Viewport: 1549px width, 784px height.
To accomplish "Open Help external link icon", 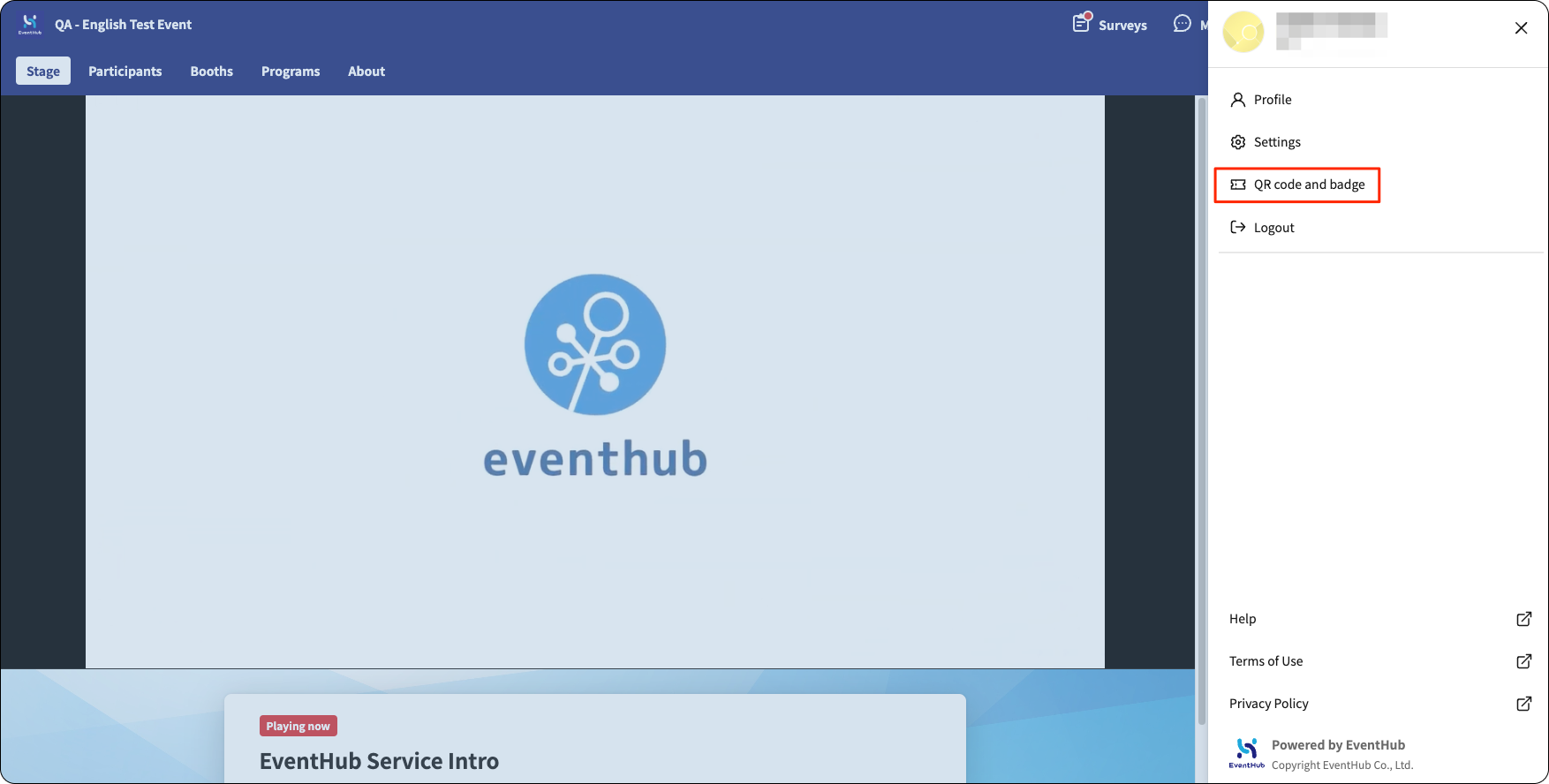I will tap(1524, 619).
